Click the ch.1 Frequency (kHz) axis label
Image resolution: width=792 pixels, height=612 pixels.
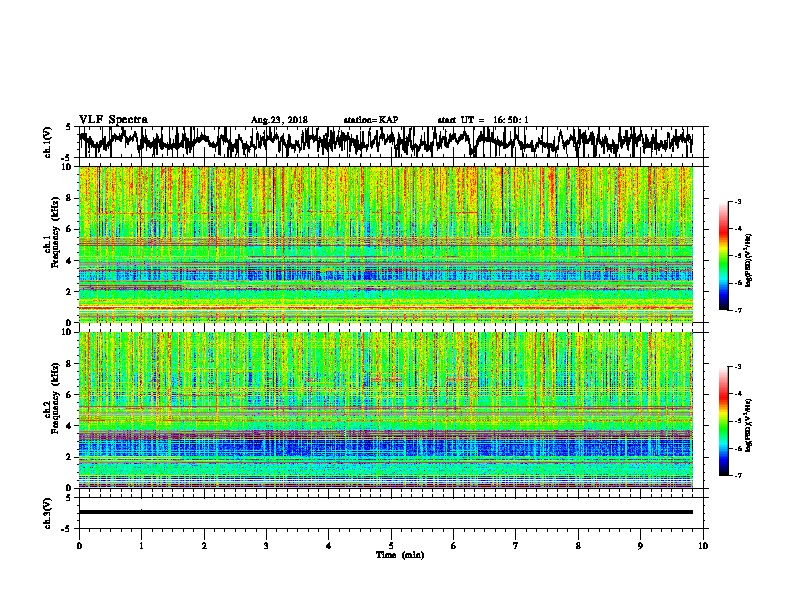[52, 234]
